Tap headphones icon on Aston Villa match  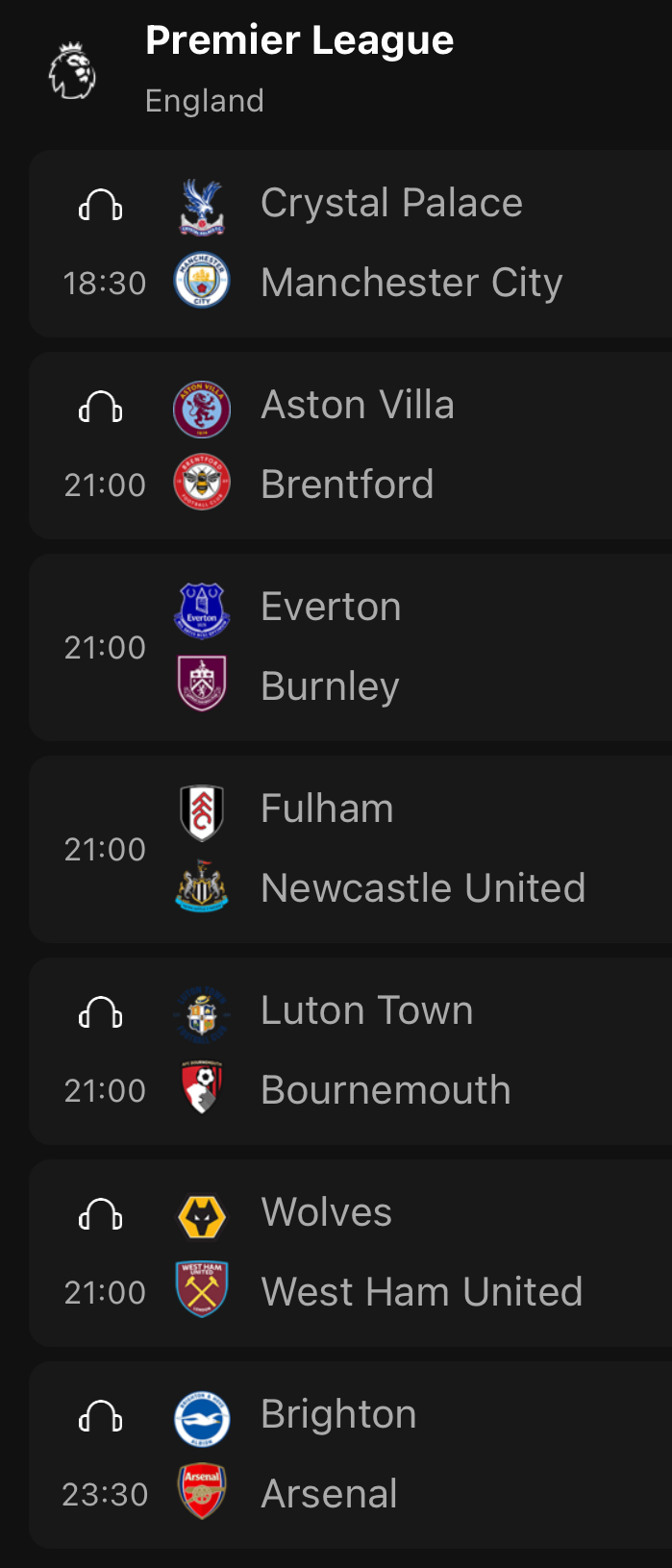(101, 407)
